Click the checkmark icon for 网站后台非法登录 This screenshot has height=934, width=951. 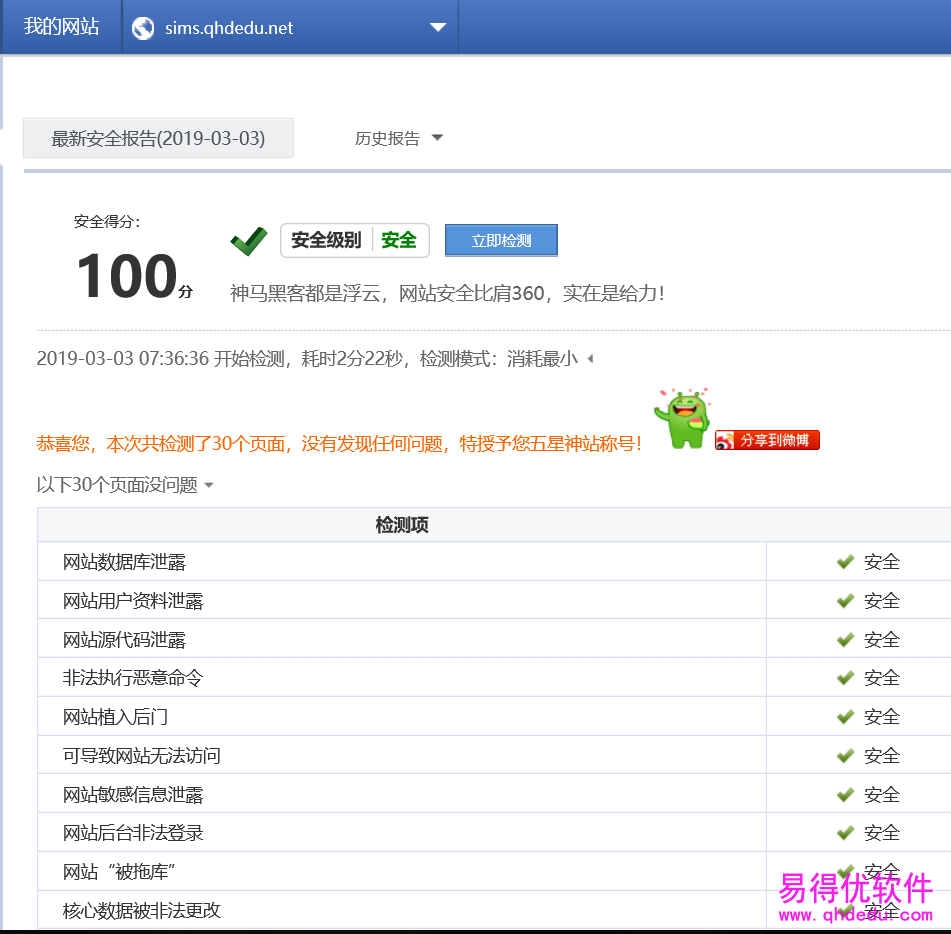pyautogui.click(x=845, y=833)
